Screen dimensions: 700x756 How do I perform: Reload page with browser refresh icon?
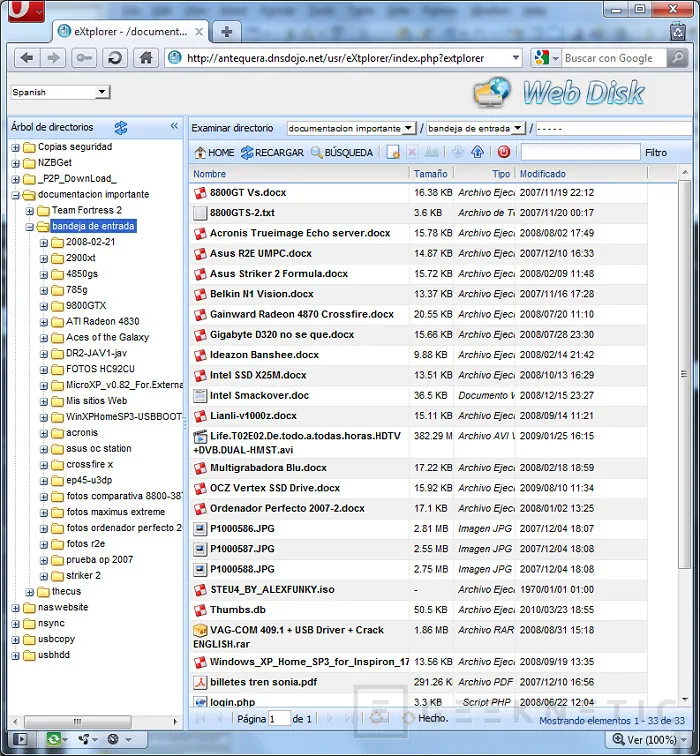[115, 58]
